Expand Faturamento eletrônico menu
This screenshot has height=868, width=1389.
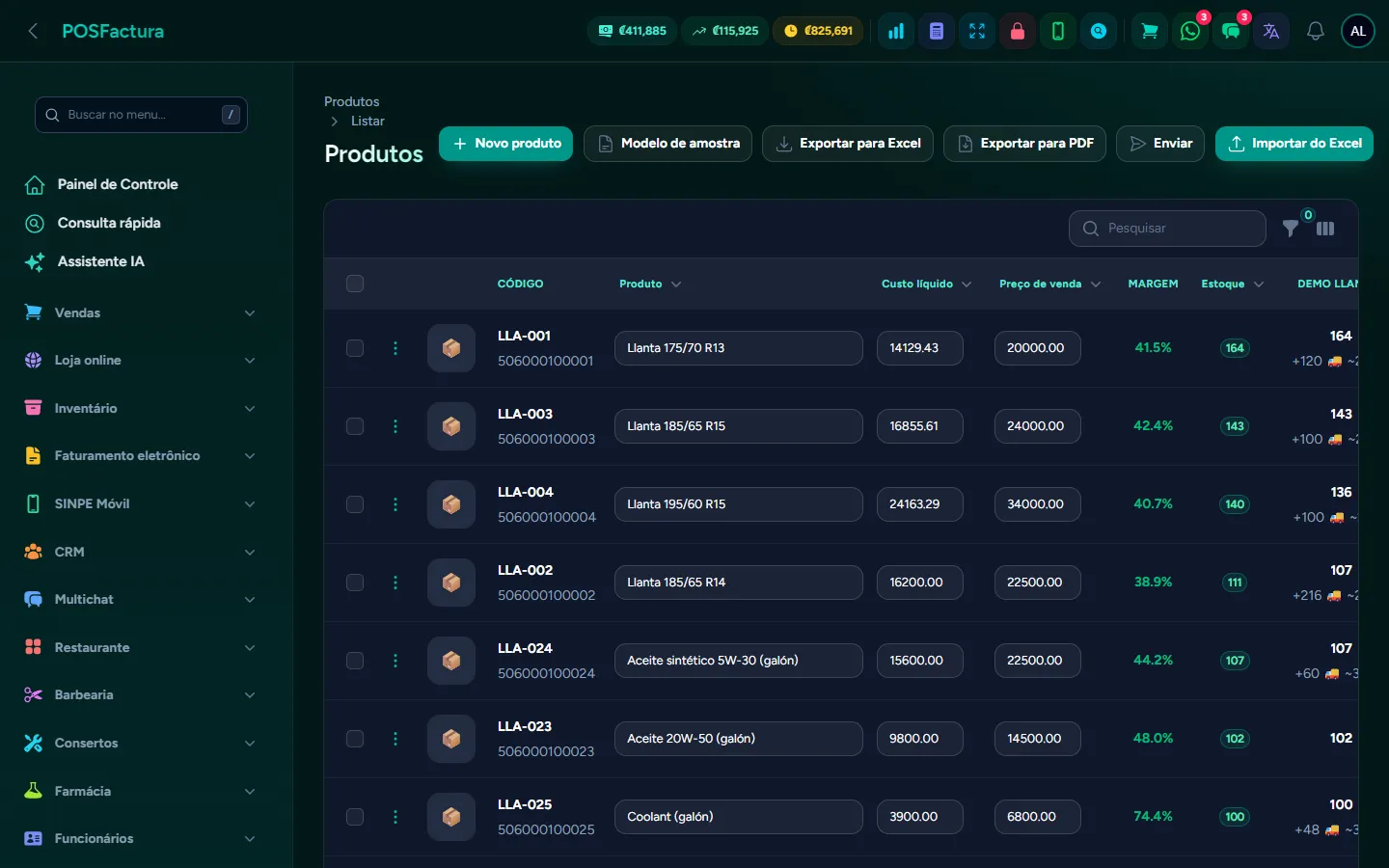[x=141, y=456]
